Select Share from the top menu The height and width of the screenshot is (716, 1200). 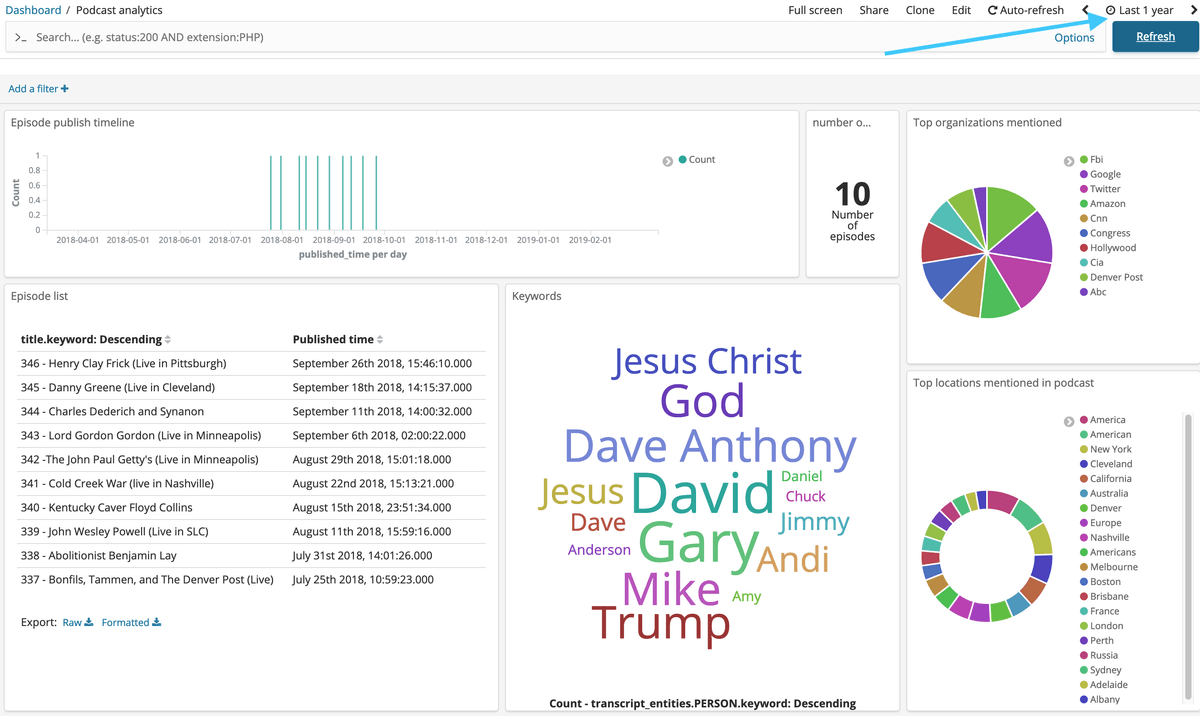coord(873,10)
